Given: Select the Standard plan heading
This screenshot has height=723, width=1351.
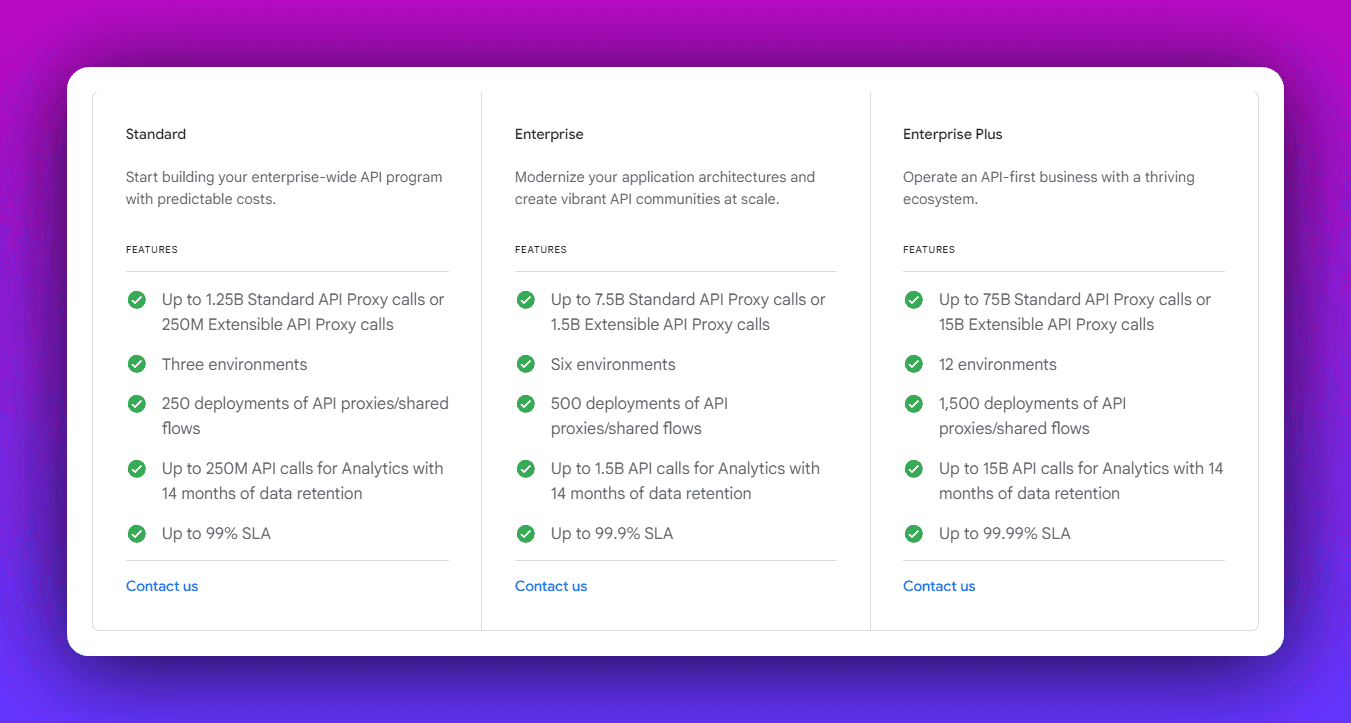Looking at the screenshot, I should click(x=156, y=134).
